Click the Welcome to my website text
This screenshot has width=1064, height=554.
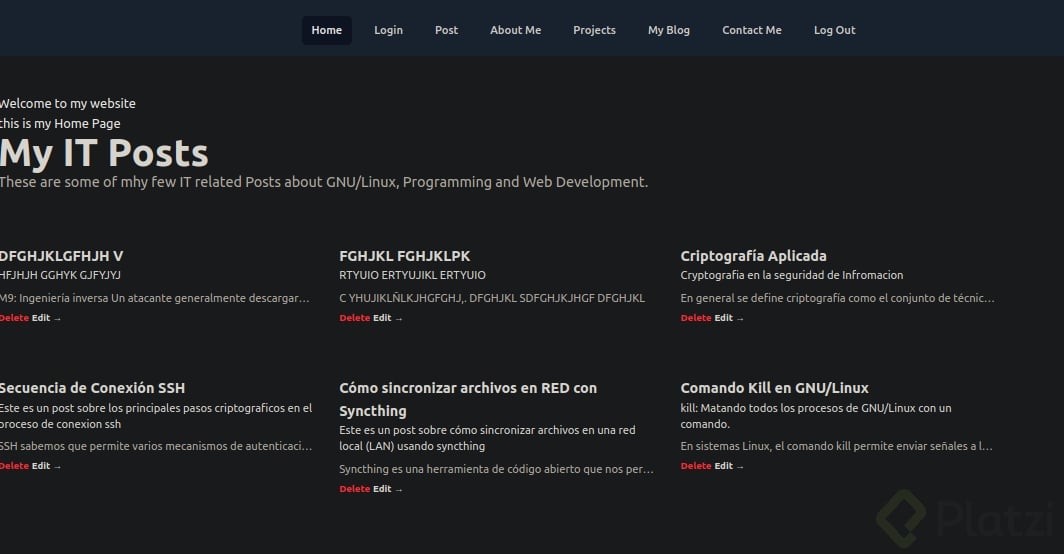[x=67, y=103]
